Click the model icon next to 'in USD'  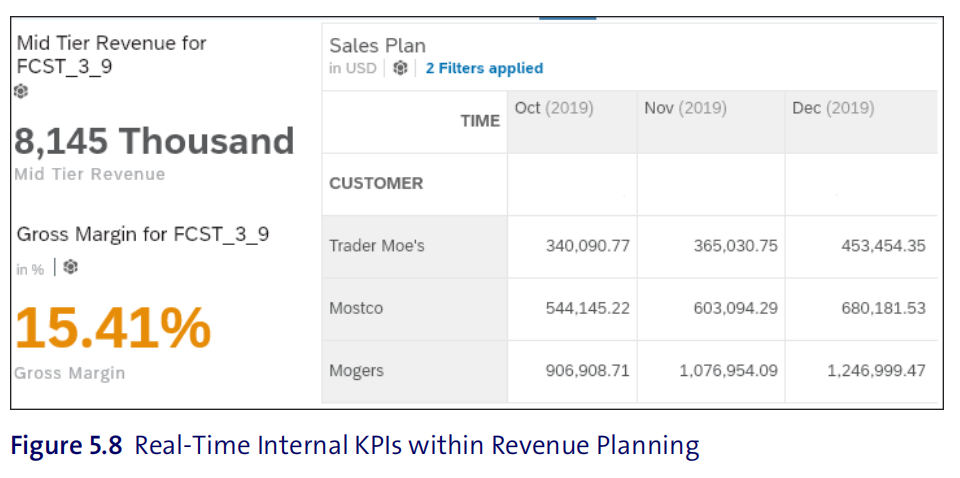(x=400, y=68)
